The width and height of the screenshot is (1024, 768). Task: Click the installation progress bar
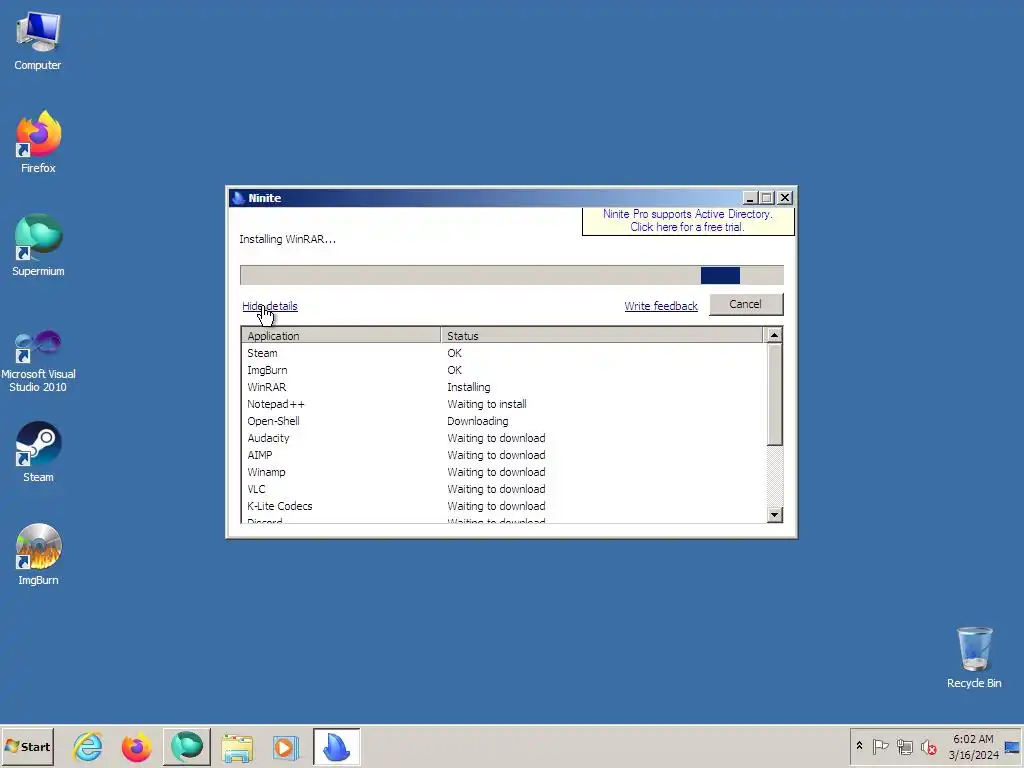pyautogui.click(x=511, y=275)
